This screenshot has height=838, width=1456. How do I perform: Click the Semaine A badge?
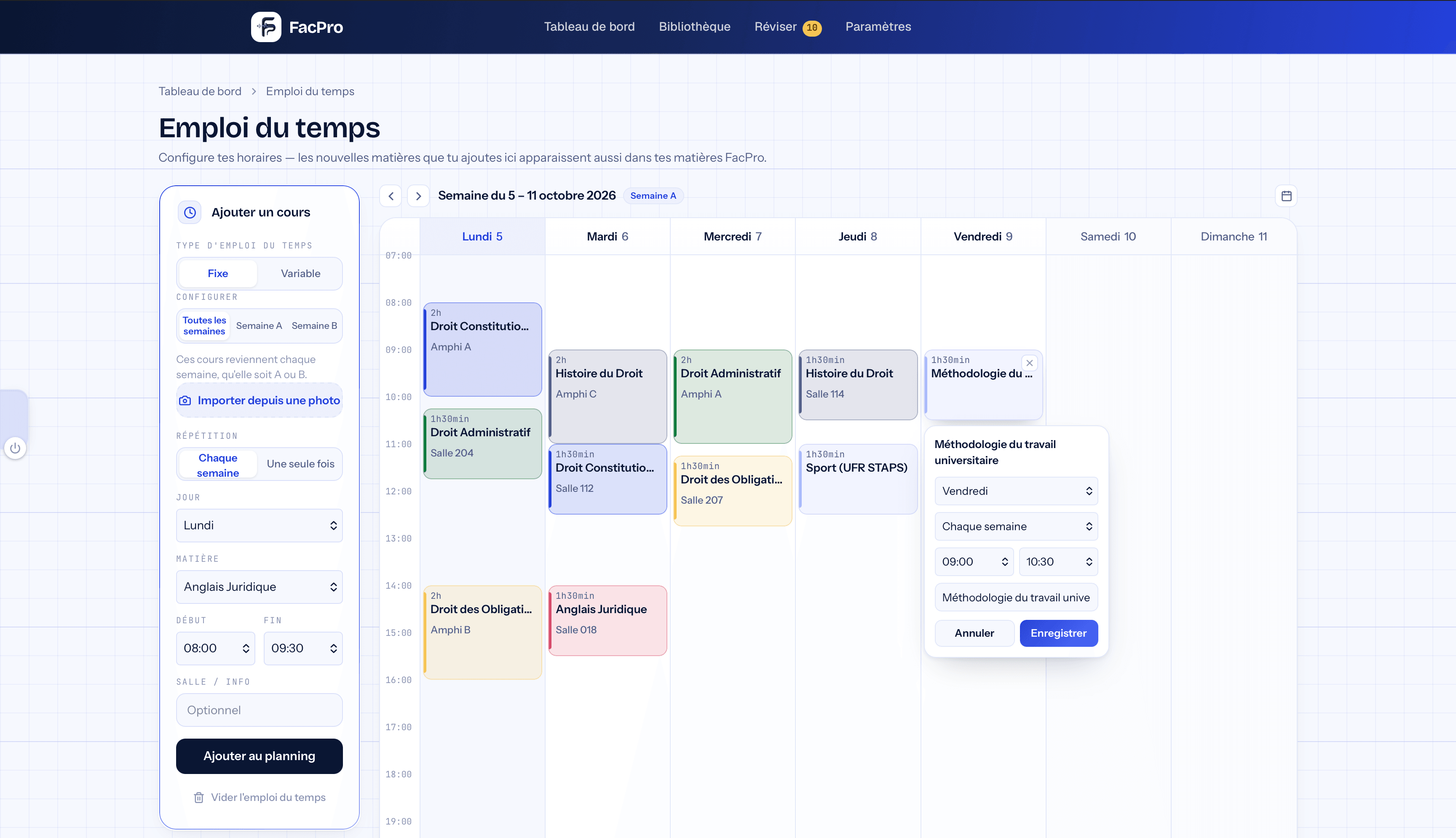click(653, 196)
